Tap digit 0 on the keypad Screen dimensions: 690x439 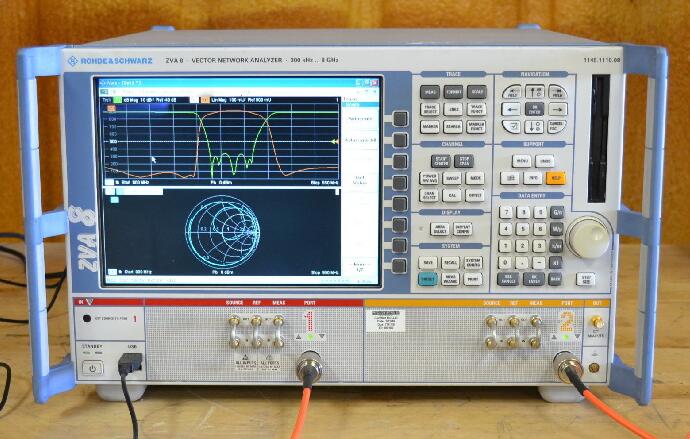506,263
